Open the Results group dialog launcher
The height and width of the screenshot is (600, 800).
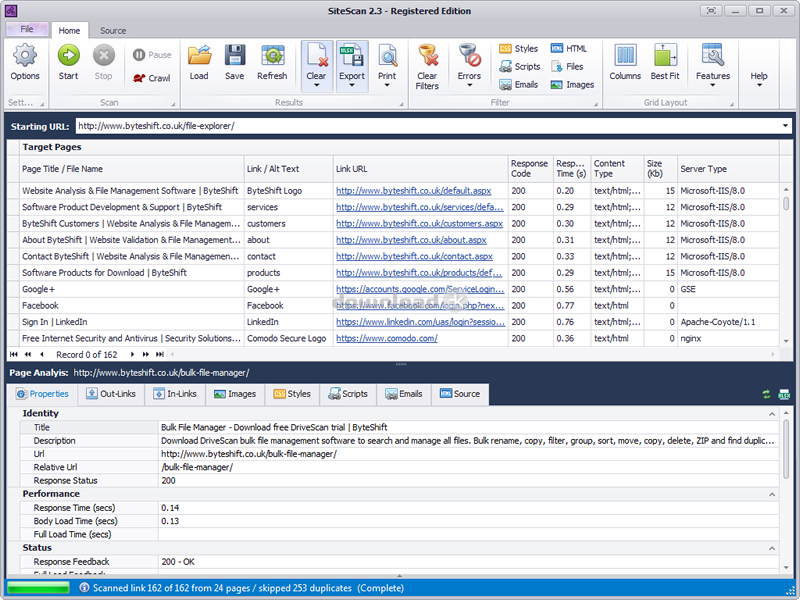coord(401,104)
